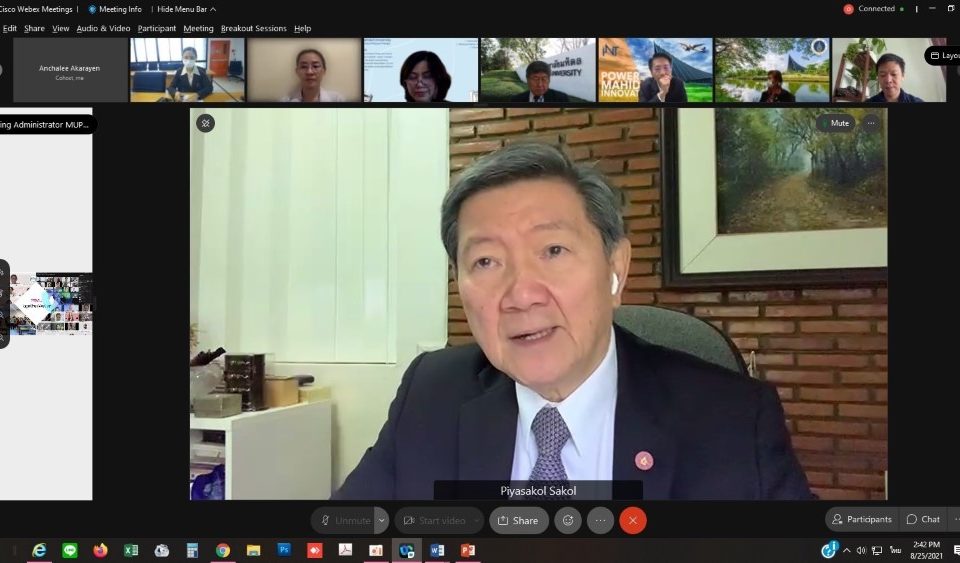
Task: Open the reactions smiley icon
Action: coord(568,520)
